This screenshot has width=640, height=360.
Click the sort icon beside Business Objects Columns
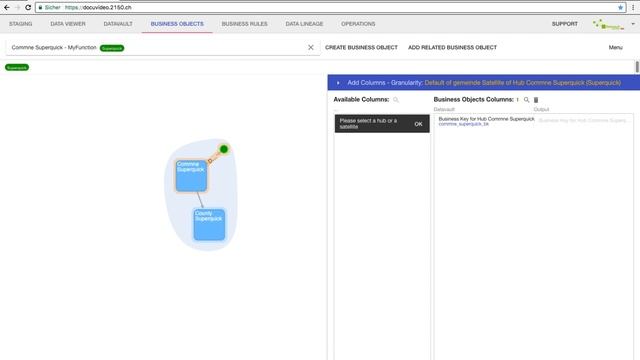click(x=518, y=100)
